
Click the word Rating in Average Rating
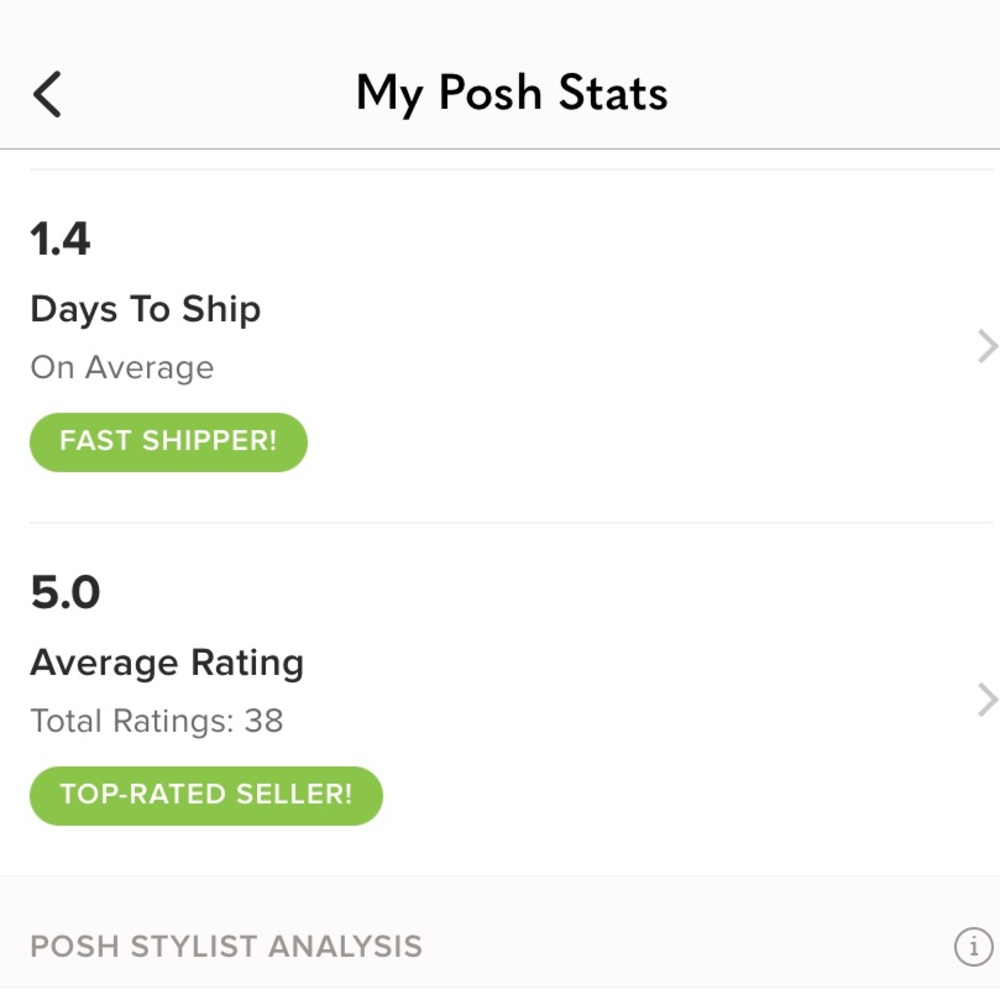(247, 663)
